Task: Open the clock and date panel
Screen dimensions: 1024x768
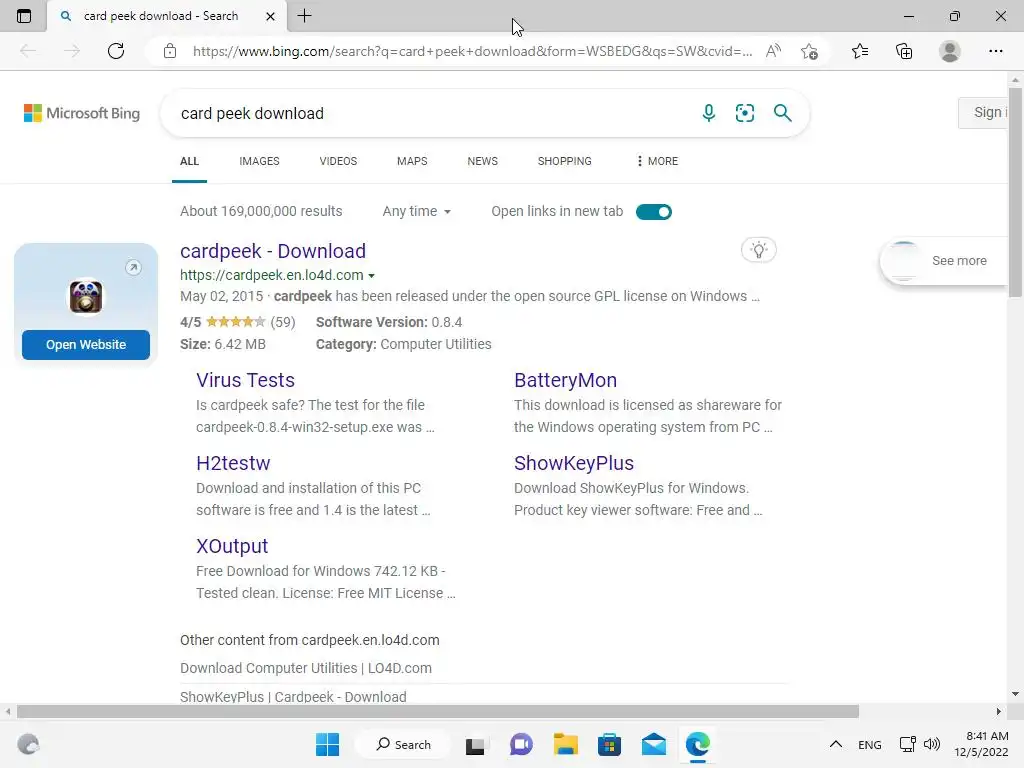Action: click(981, 744)
